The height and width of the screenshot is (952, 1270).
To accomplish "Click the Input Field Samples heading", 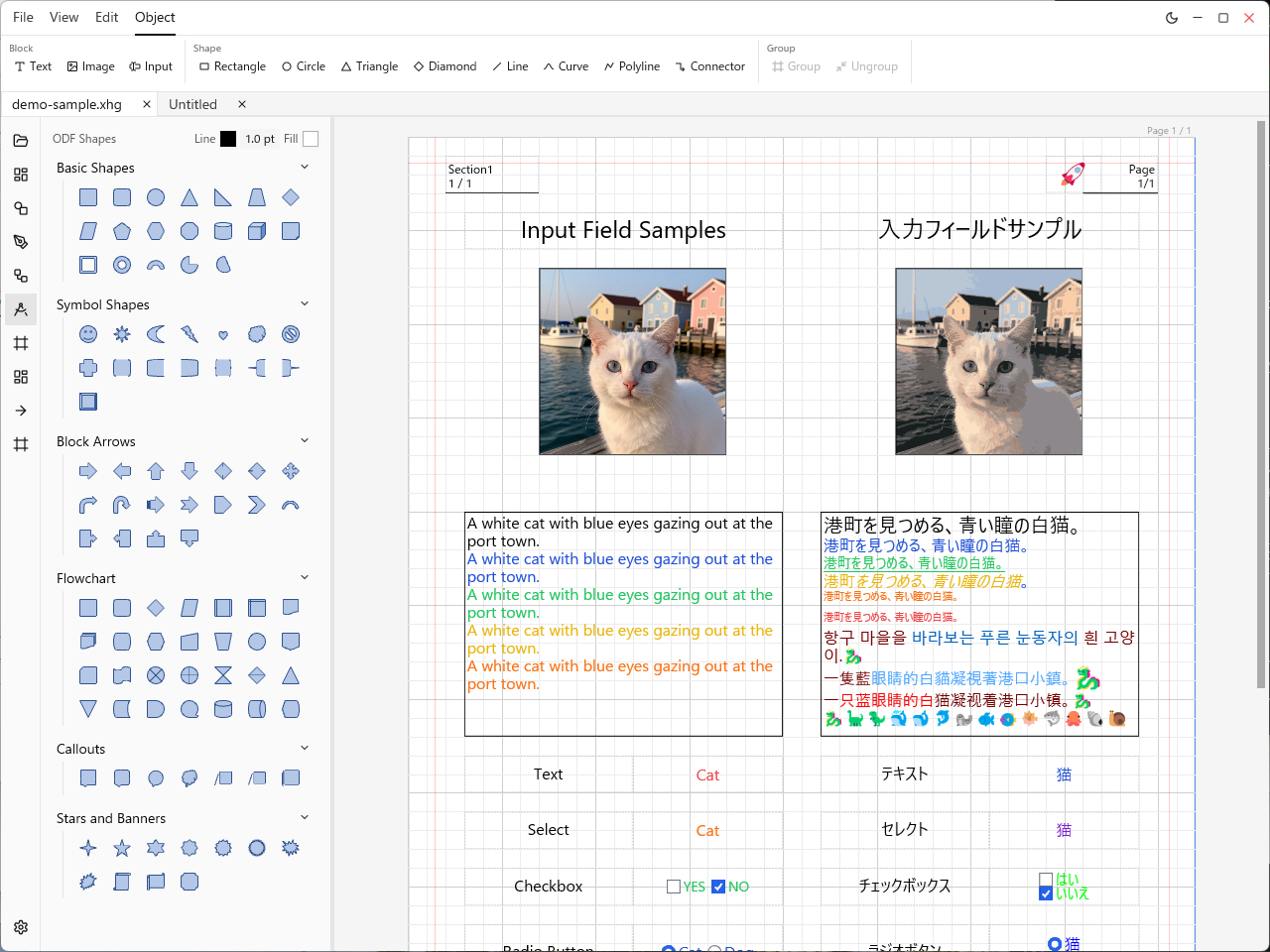I will tap(623, 230).
